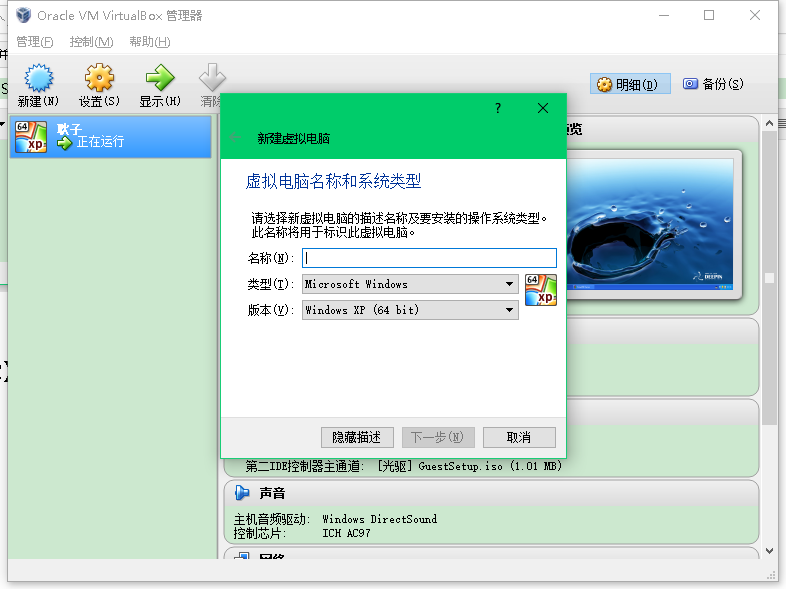This screenshot has height=589, width=786.
Task: Open the 版本(V) Windows XP dropdown
Action: coord(410,310)
